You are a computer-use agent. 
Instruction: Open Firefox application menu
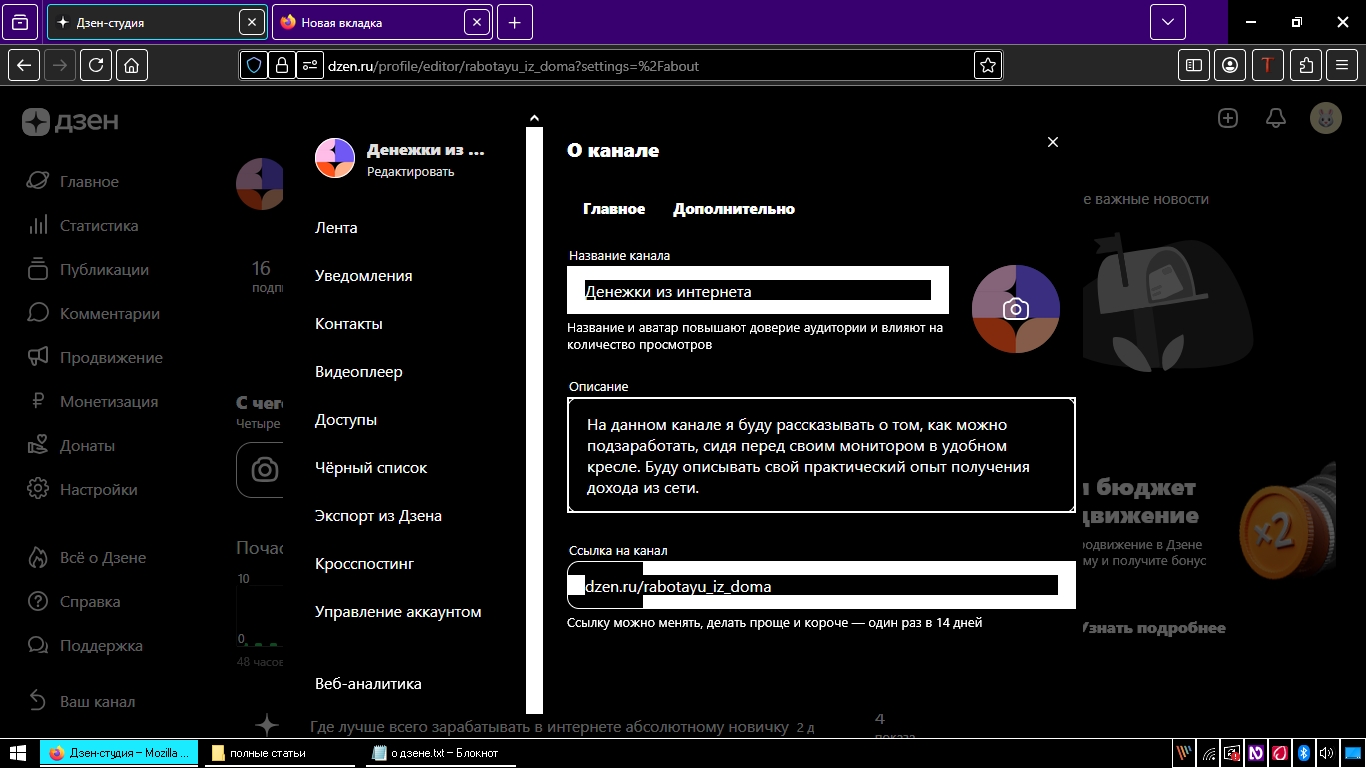coord(1342,65)
